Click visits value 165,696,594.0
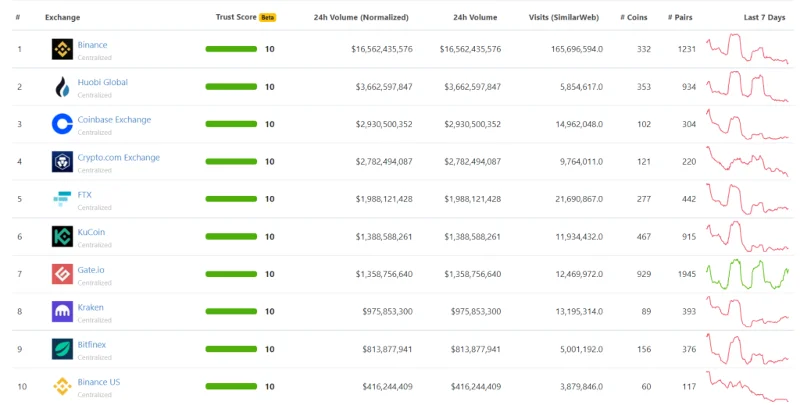The image size is (800, 405). (x=577, y=49)
